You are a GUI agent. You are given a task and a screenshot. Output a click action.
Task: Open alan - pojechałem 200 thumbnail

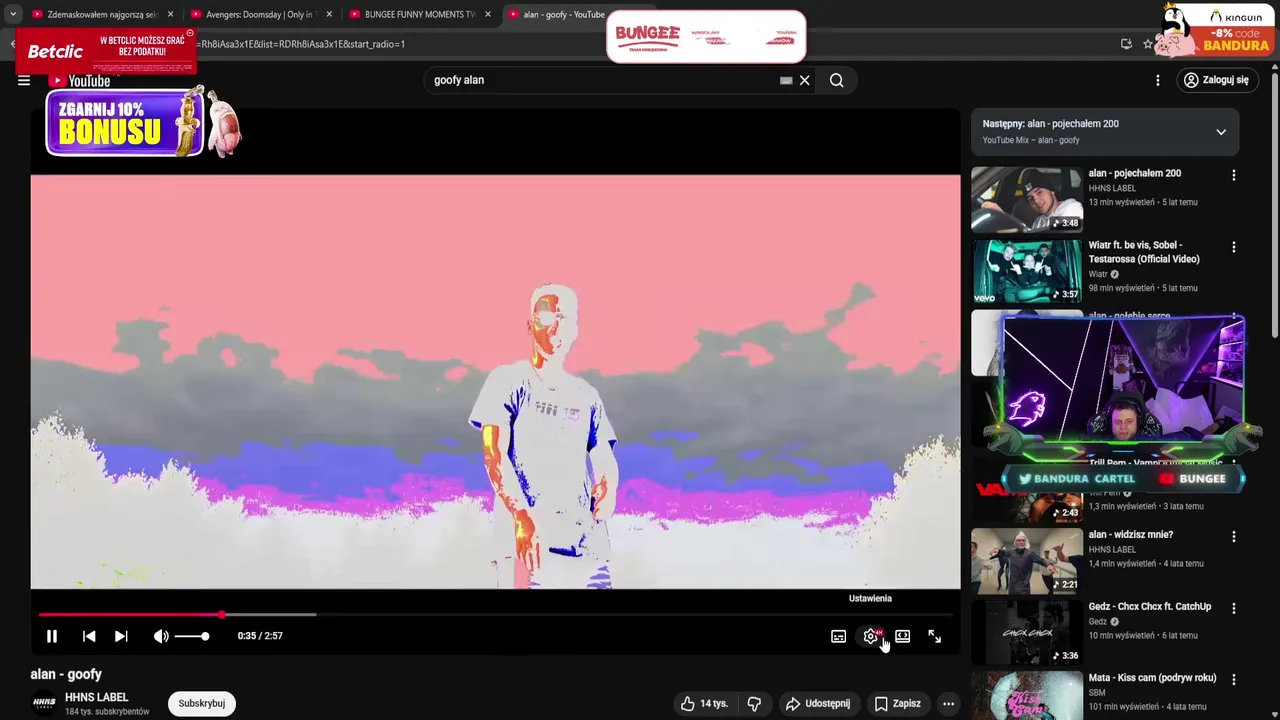pos(1027,199)
